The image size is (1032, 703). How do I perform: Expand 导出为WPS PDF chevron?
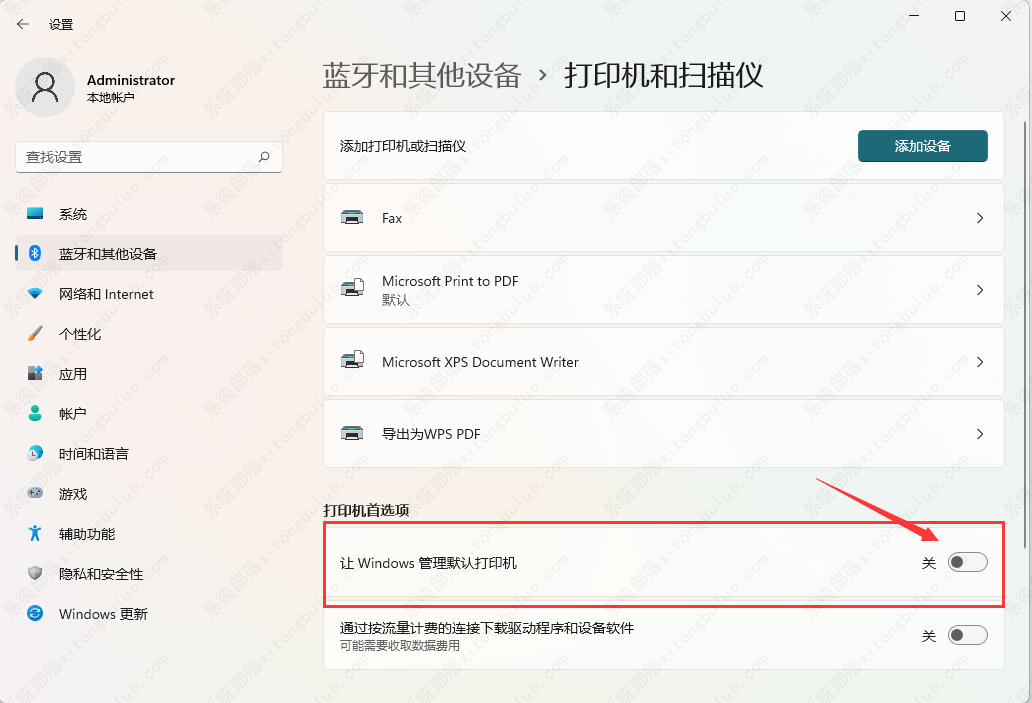pyautogui.click(x=980, y=434)
